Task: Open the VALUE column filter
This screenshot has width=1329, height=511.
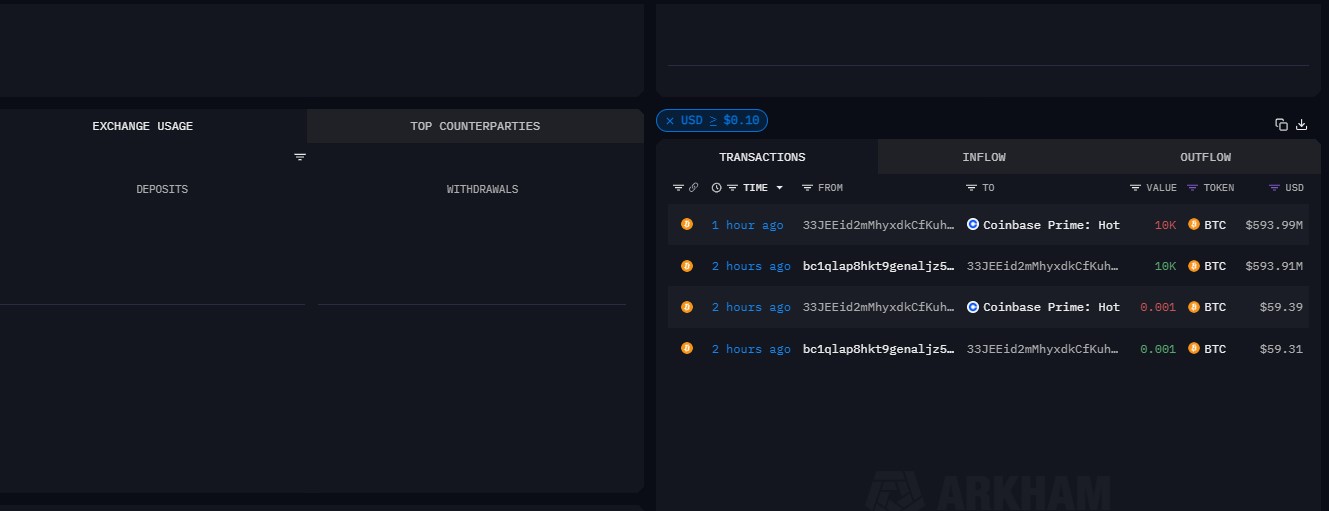Action: click(x=1135, y=187)
